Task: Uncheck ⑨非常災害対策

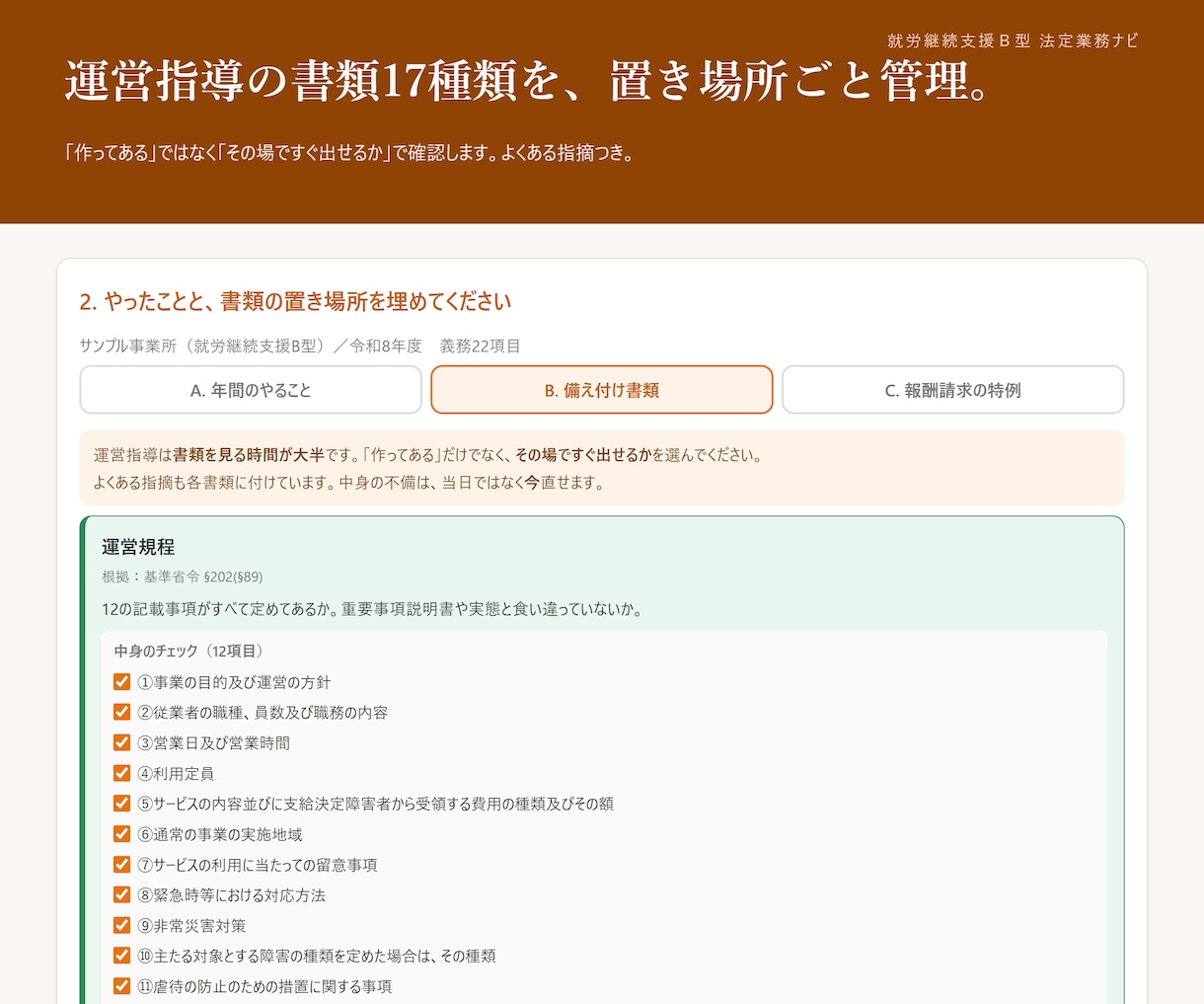Action: [122, 925]
